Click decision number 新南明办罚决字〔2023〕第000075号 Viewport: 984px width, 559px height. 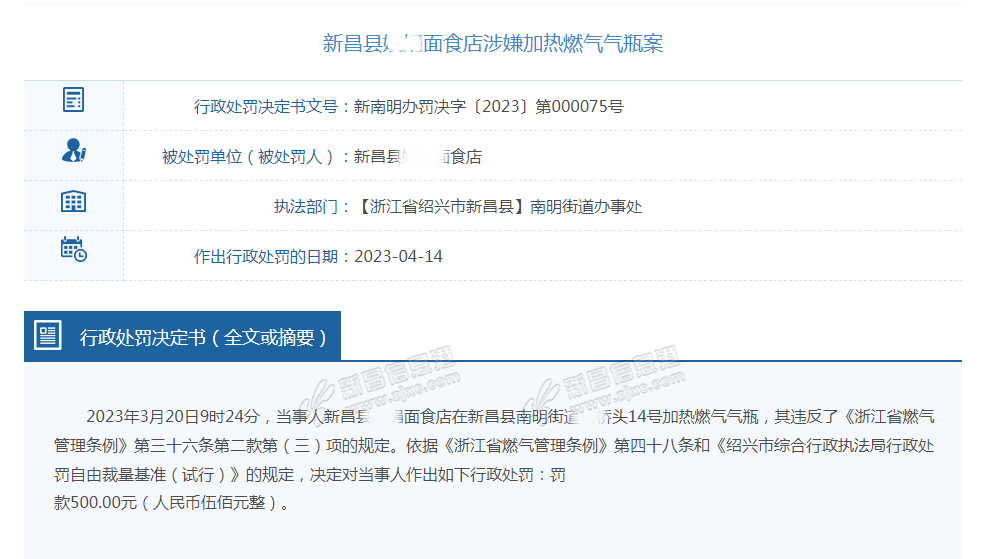pyautogui.click(x=488, y=106)
